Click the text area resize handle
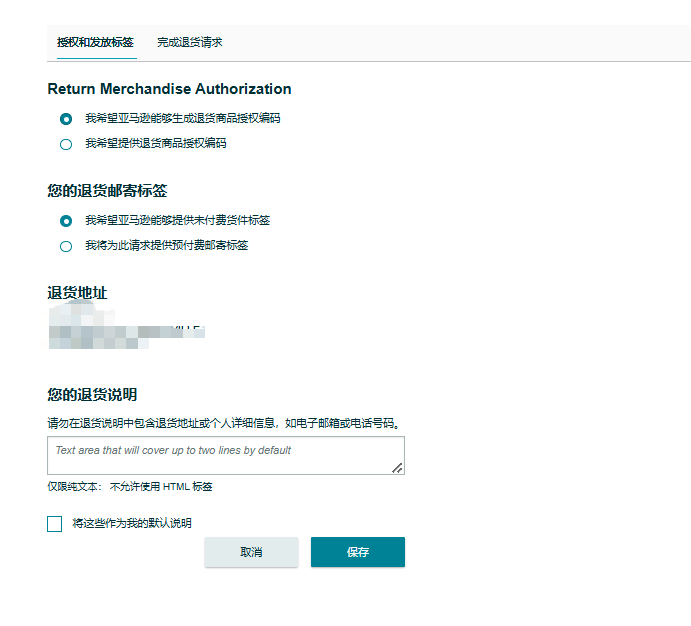691x626 pixels. pyautogui.click(x=397, y=467)
